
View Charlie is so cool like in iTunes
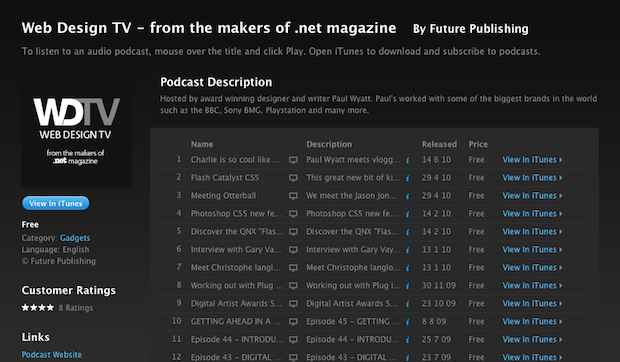[x=532, y=160]
